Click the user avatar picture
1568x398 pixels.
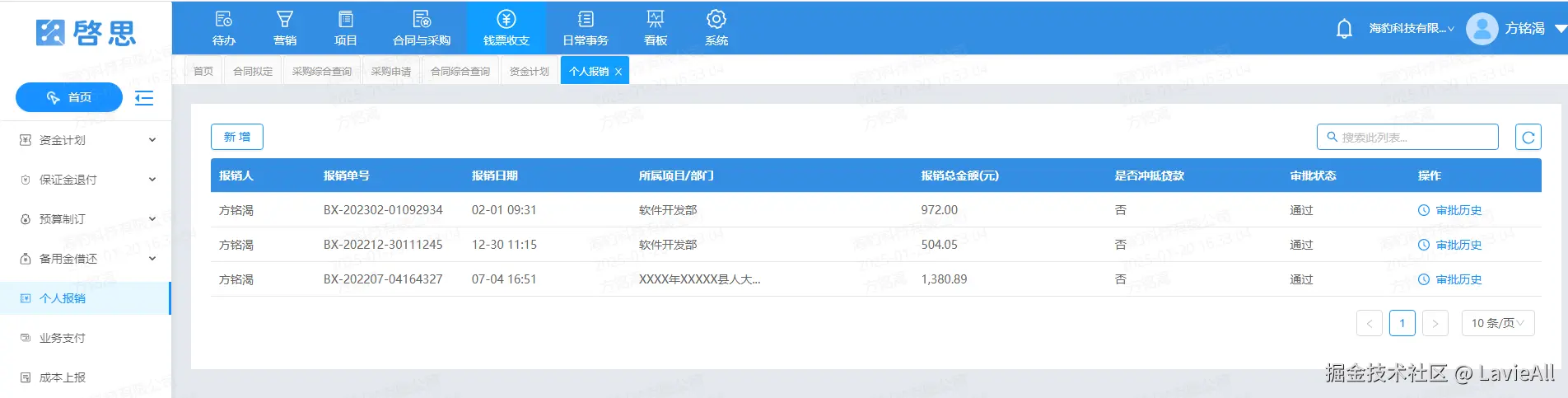point(1482,29)
